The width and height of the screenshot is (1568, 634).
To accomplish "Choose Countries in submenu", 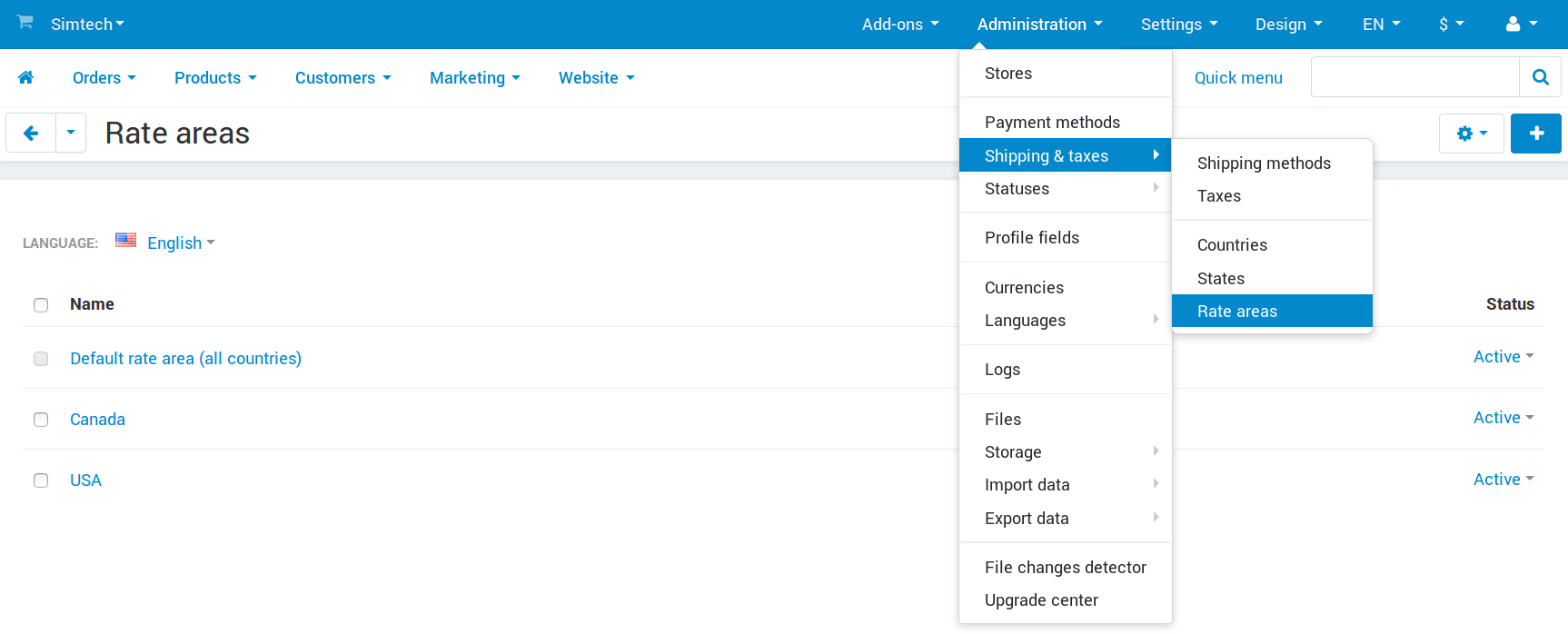I will [x=1272, y=245].
